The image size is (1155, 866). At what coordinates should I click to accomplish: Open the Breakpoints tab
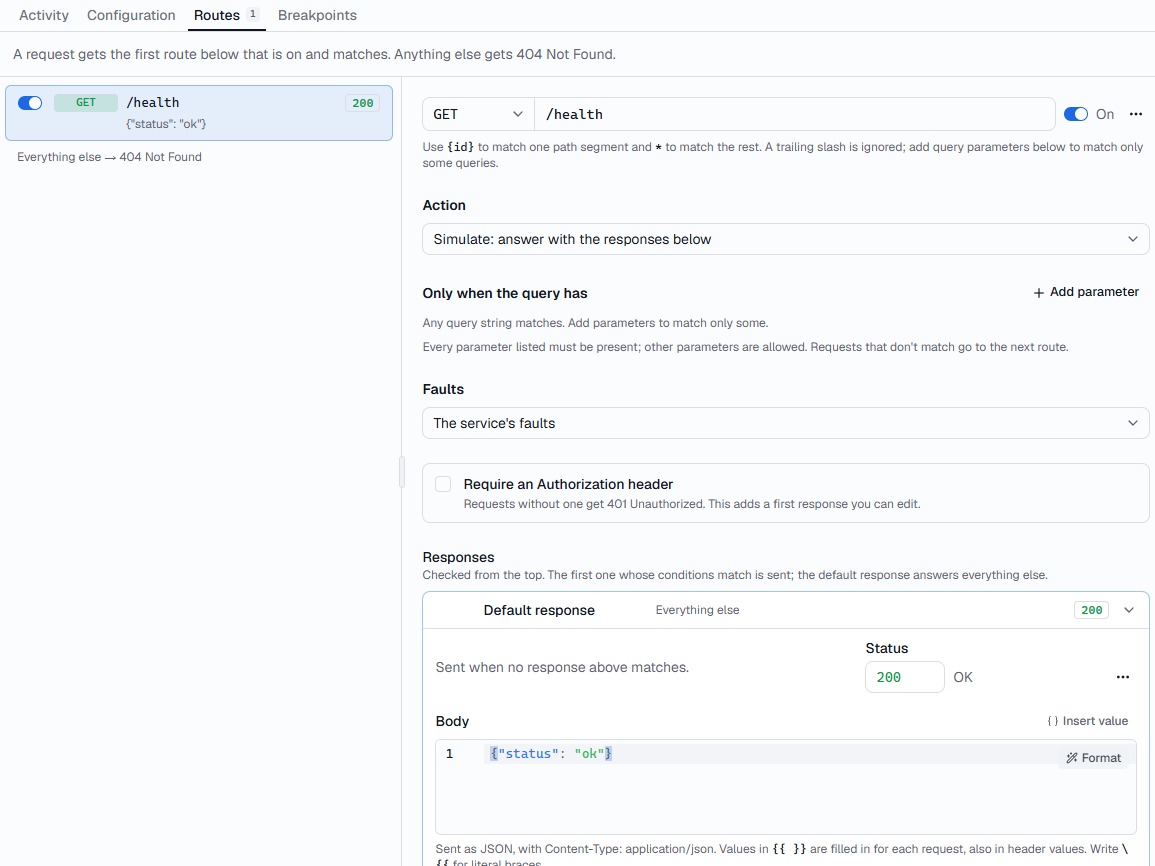tap(317, 15)
